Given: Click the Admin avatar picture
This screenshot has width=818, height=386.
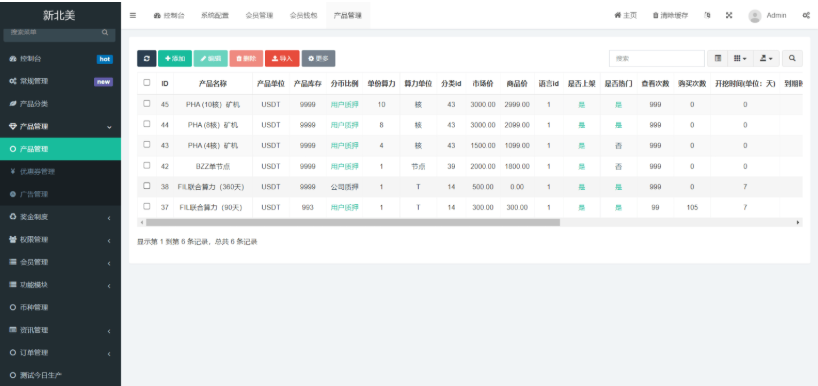Looking at the screenshot, I should point(755,16).
